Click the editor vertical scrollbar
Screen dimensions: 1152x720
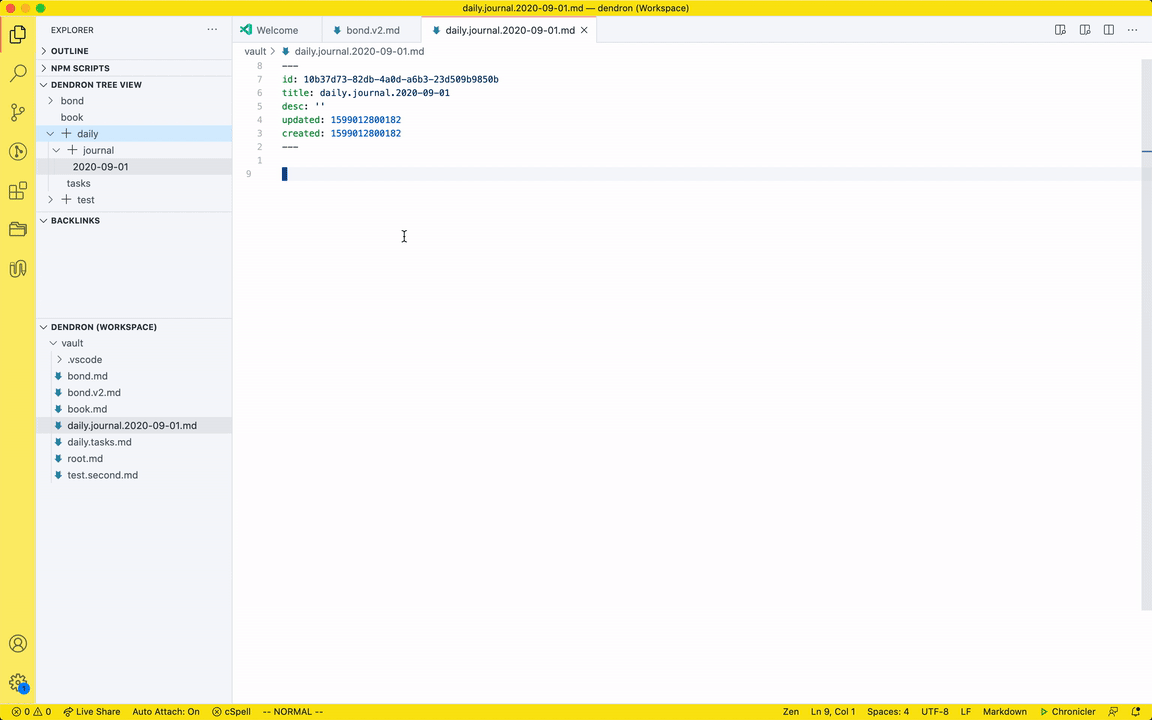tap(1146, 330)
